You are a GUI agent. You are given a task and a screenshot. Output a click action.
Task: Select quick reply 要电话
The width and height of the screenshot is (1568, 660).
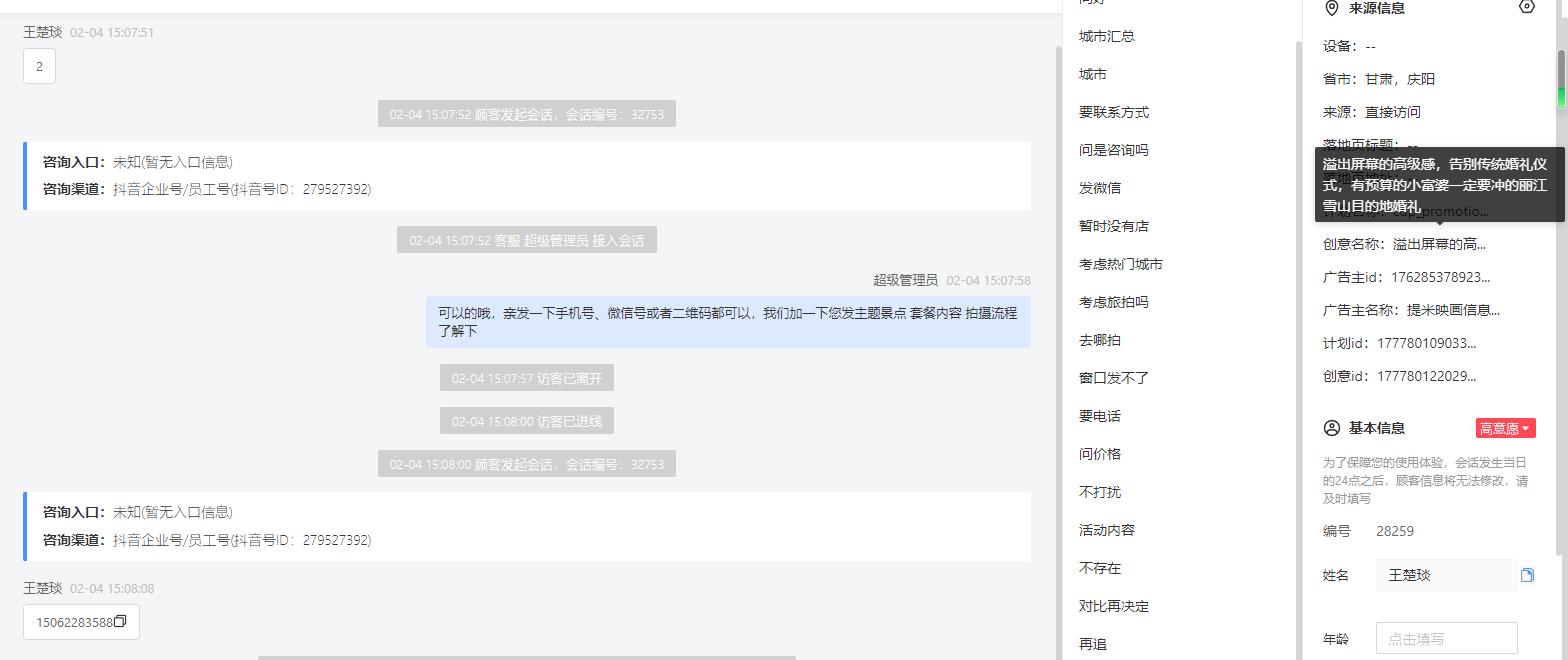1100,416
